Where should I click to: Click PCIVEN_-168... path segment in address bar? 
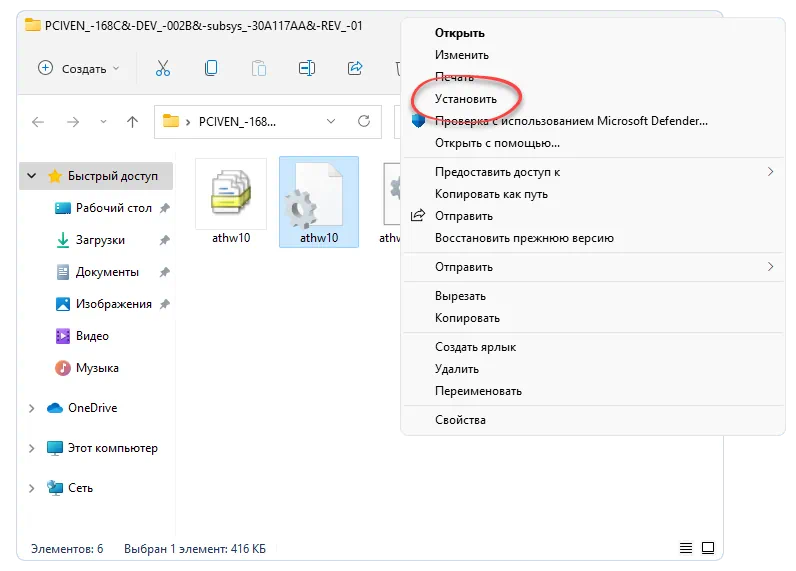(237, 122)
